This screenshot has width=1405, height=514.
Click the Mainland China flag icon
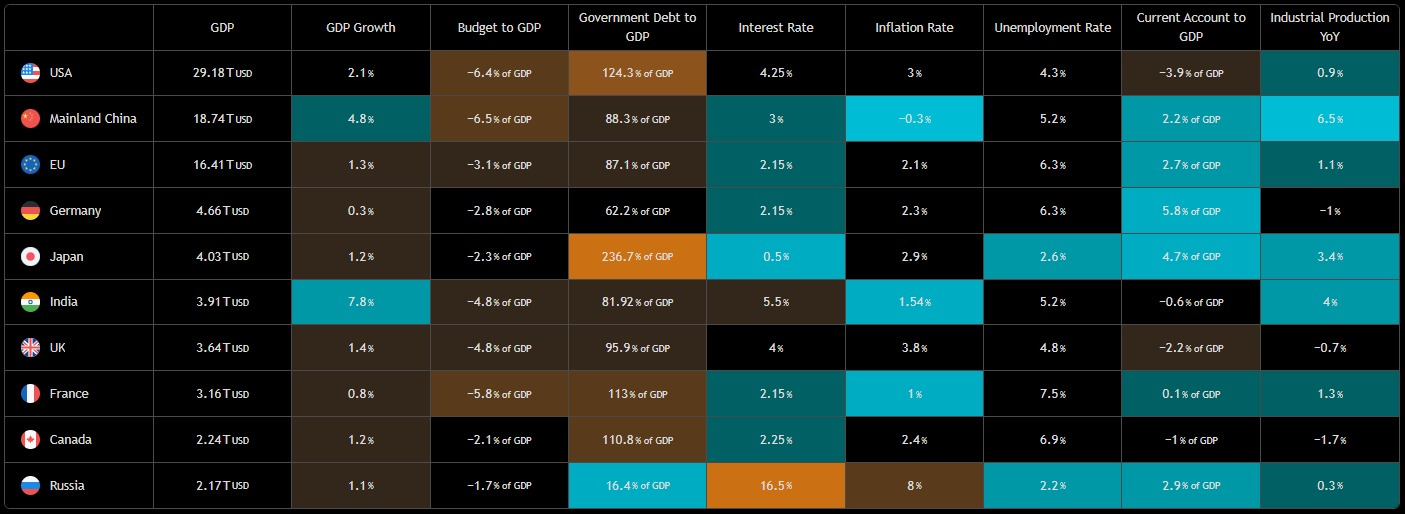(30, 119)
